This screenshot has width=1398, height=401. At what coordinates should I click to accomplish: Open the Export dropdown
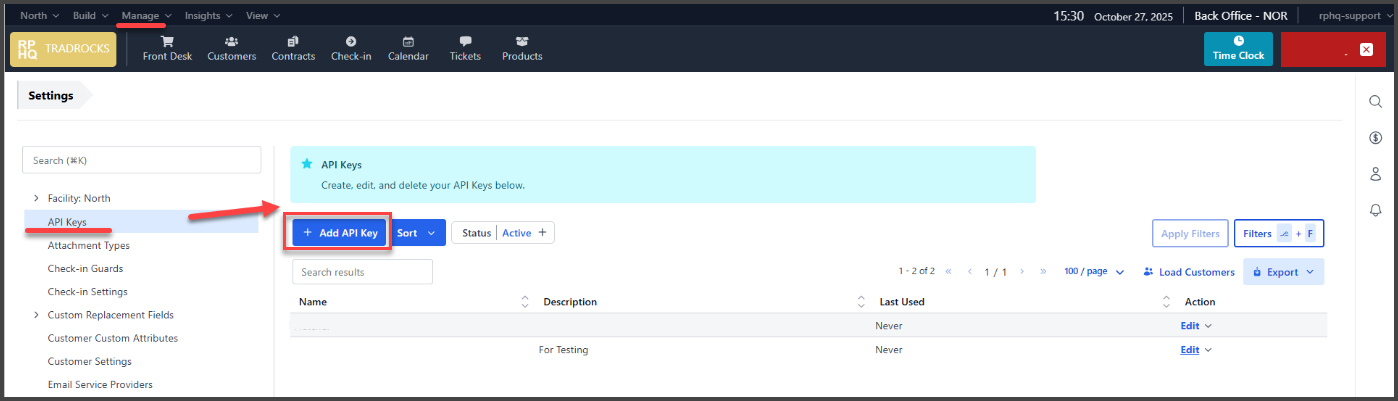pos(1283,272)
